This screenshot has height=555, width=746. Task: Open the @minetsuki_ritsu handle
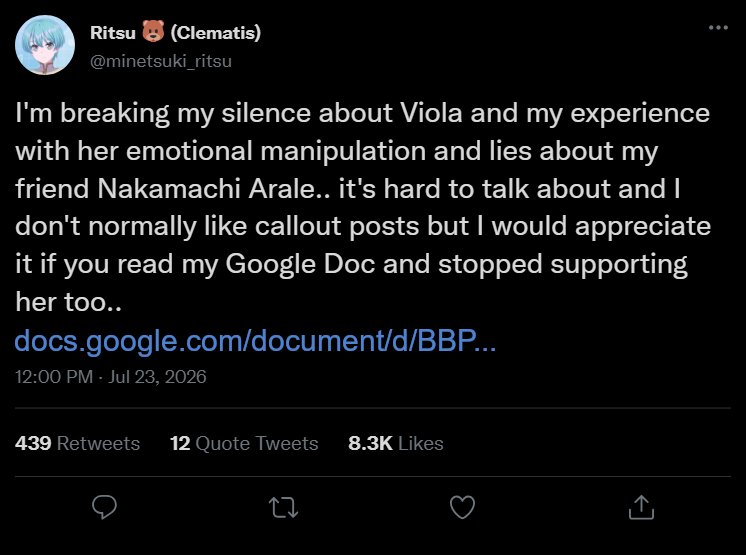pos(161,61)
